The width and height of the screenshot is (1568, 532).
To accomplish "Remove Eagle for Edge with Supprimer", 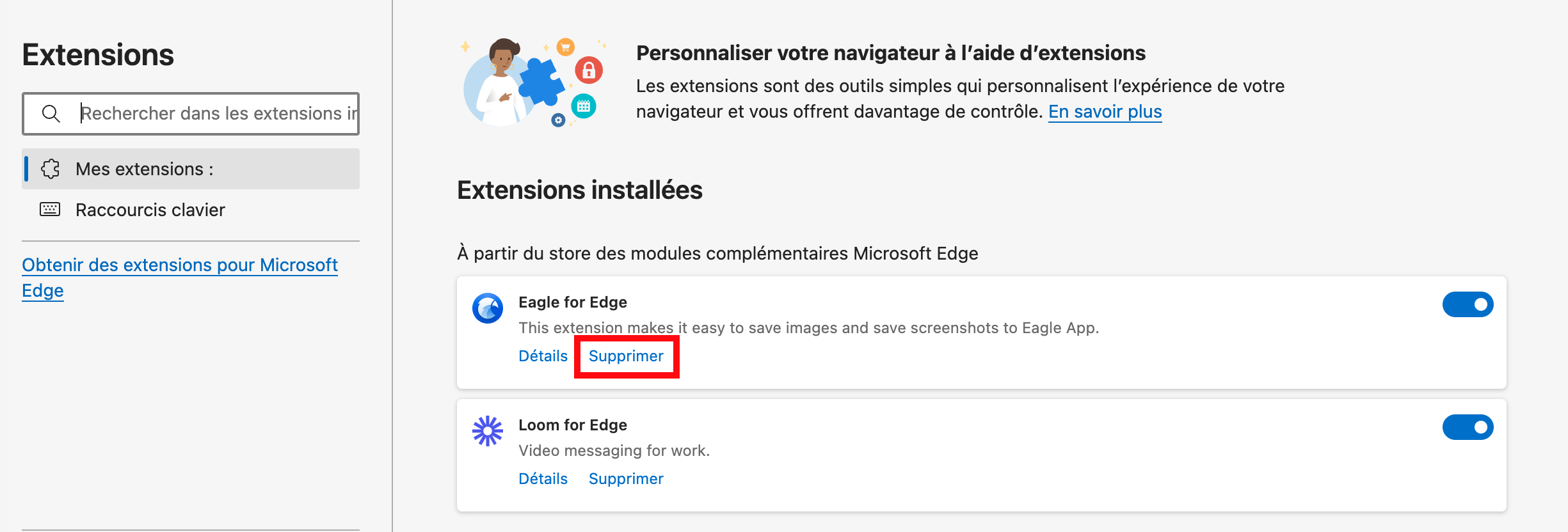I will tap(626, 356).
